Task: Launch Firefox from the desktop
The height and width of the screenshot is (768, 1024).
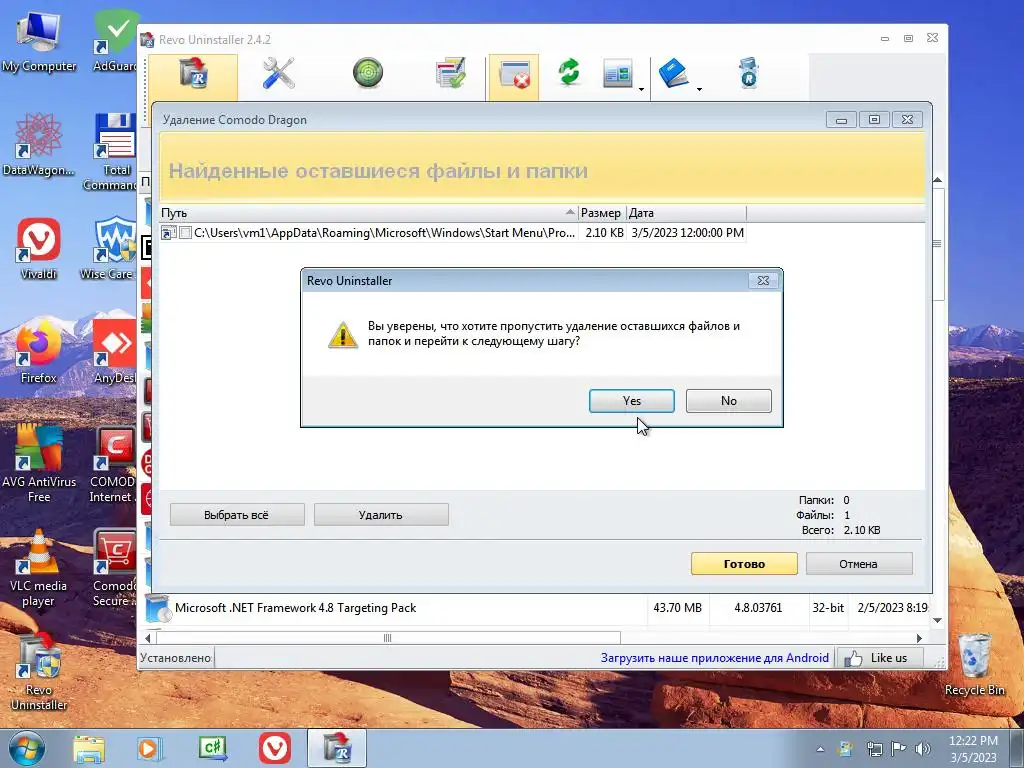Action: 39,353
